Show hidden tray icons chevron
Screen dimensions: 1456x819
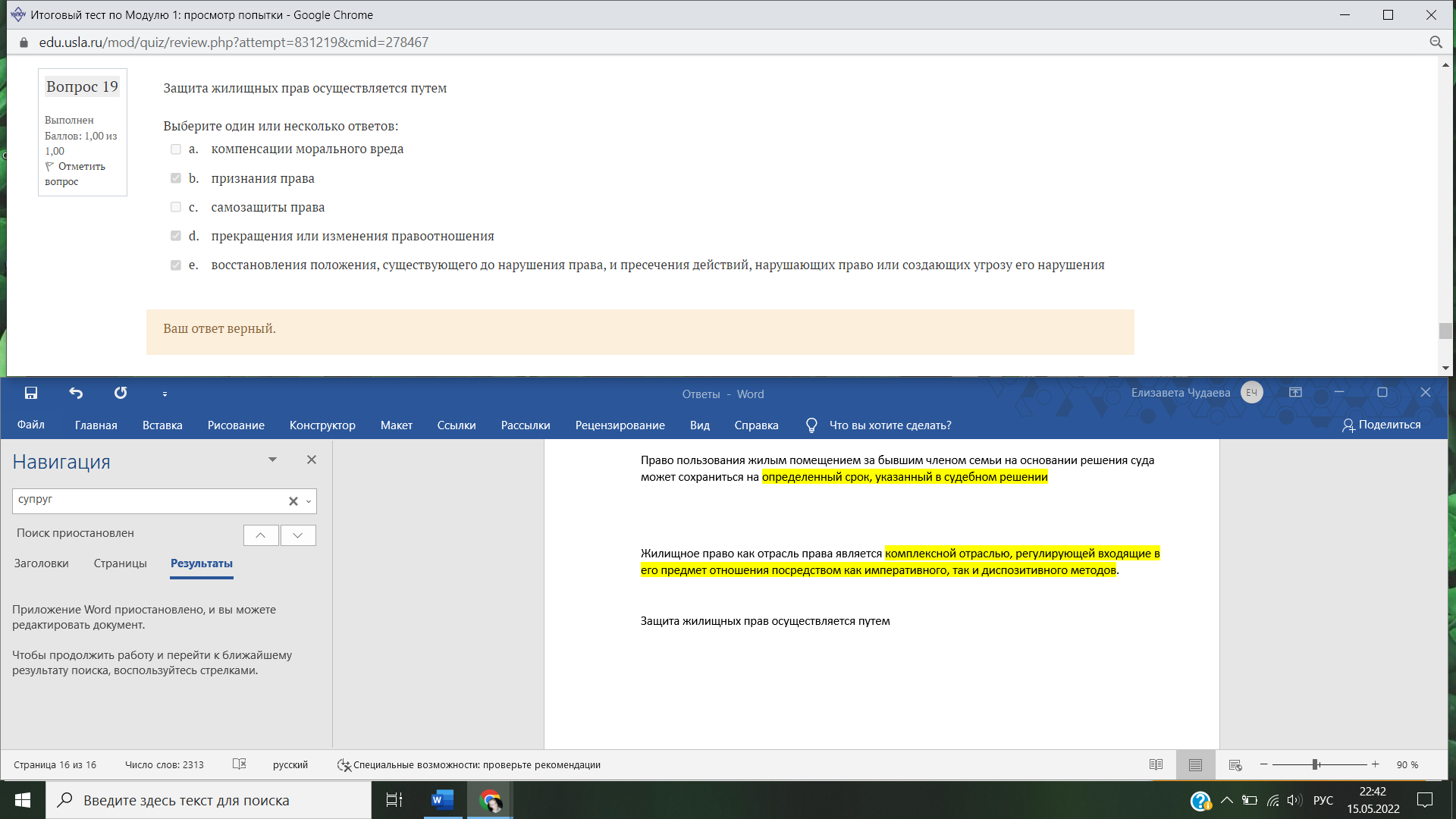point(1226,800)
